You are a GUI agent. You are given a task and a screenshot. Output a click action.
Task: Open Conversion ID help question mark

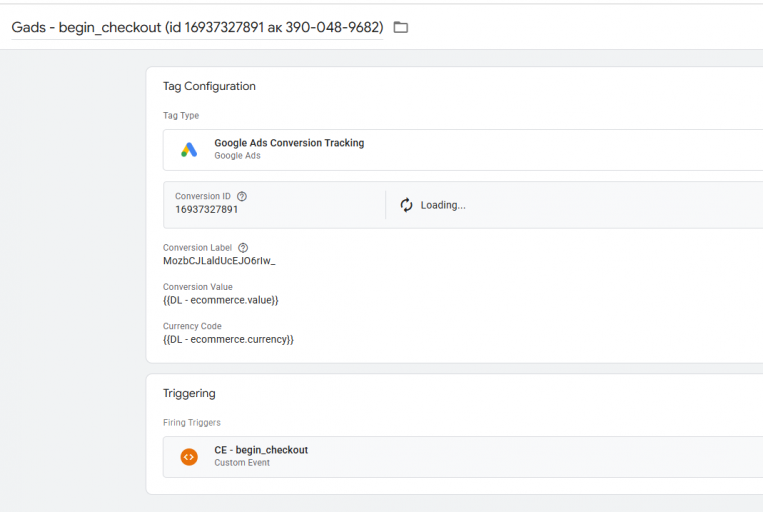[242, 196]
